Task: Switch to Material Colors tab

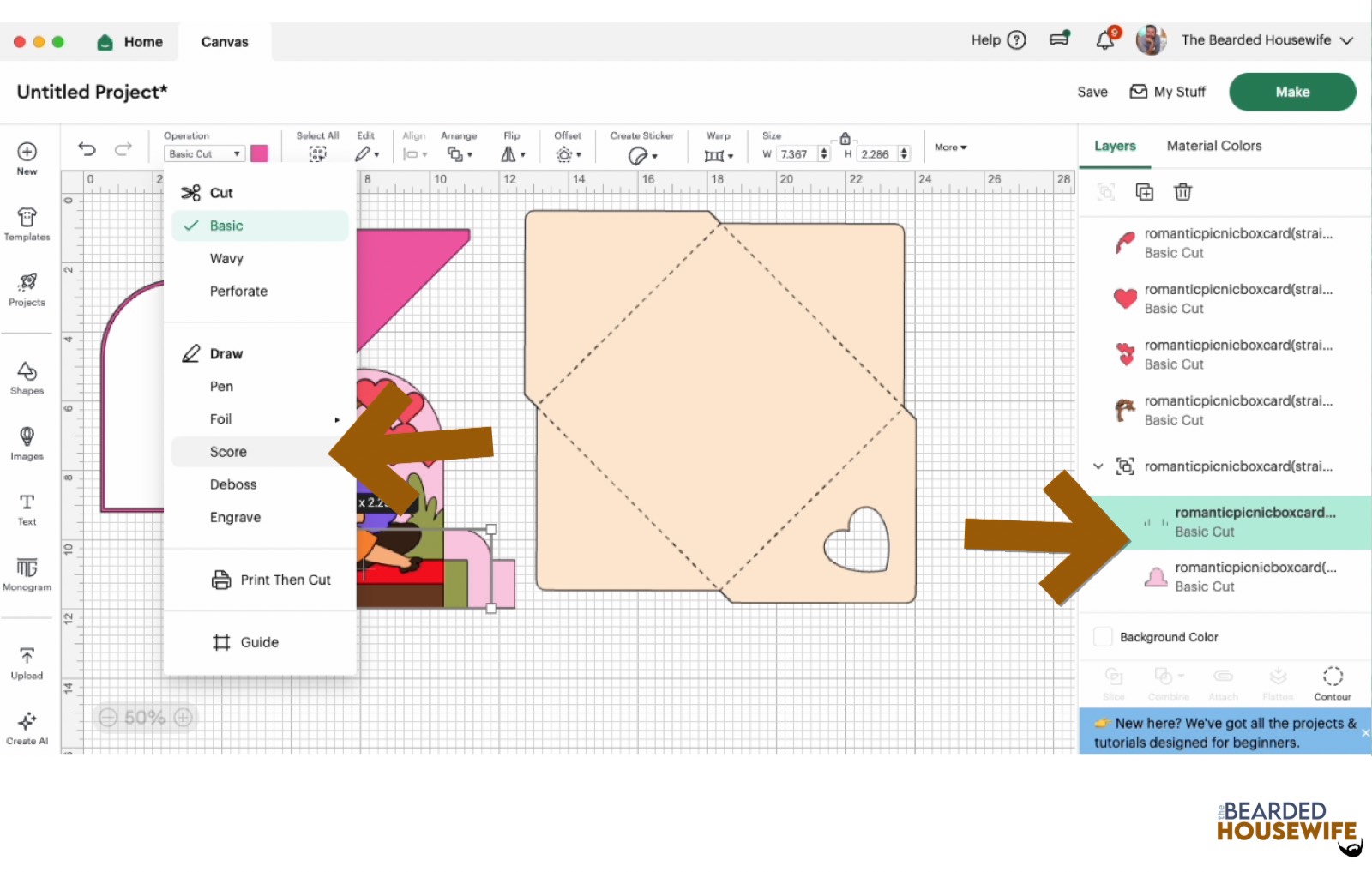Action: [x=1213, y=146]
